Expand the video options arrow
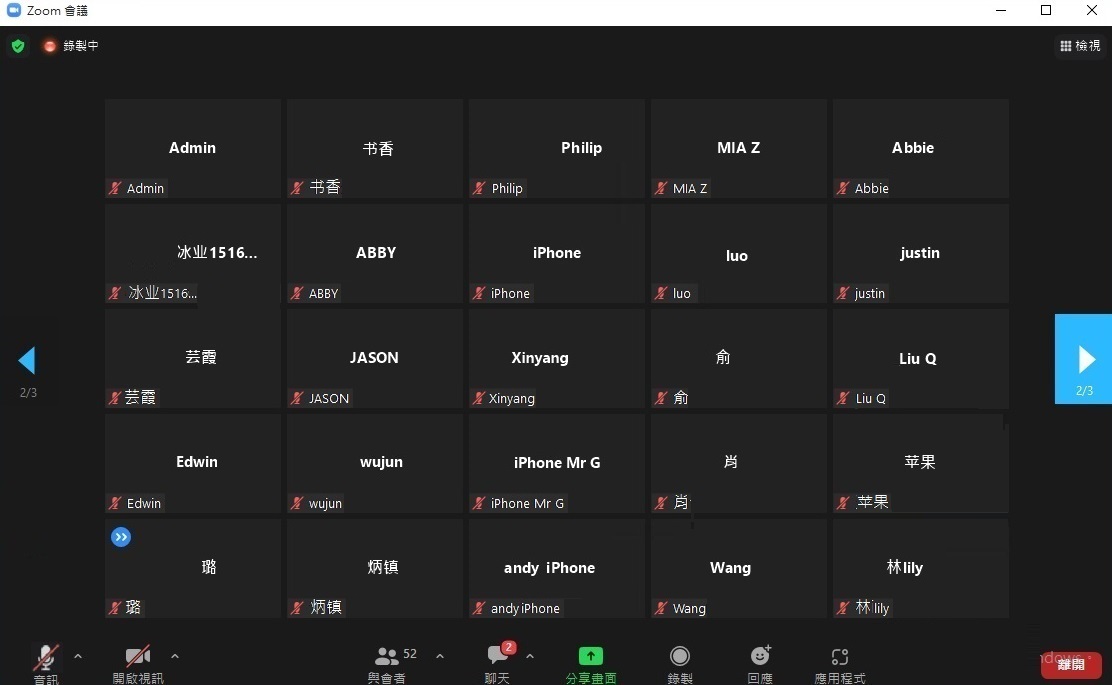This screenshot has width=1112, height=685. click(x=175, y=656)
